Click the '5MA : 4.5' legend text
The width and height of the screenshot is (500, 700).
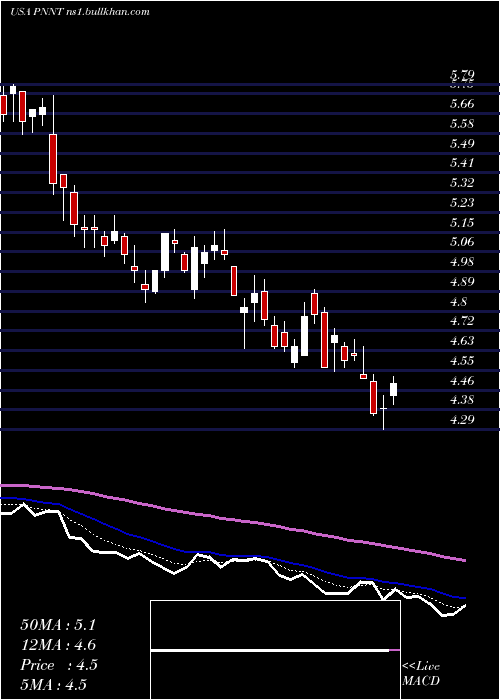(54, 684)
